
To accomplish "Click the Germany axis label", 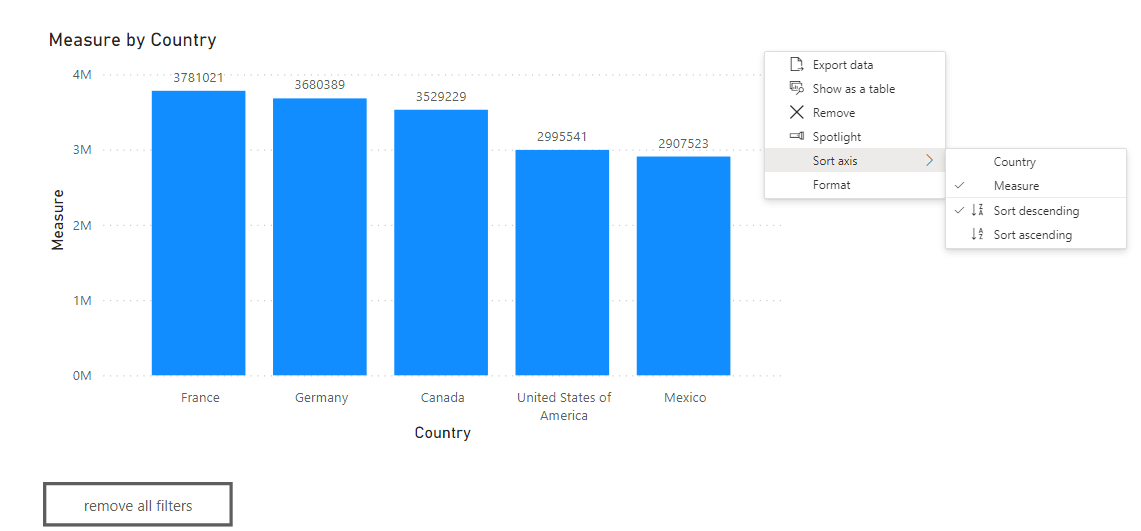I will (x=322, y=398).
